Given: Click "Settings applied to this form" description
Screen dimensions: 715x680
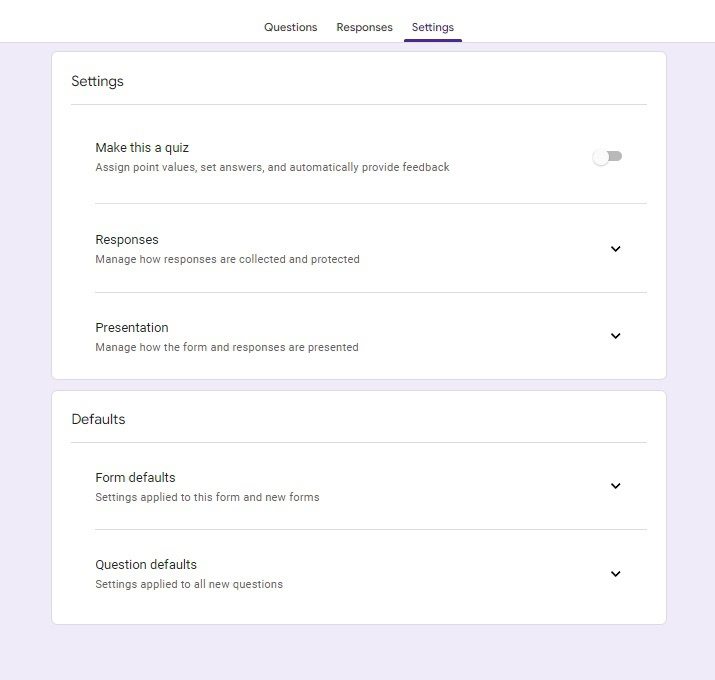Looking at the screenshot, I should point(207,497).
